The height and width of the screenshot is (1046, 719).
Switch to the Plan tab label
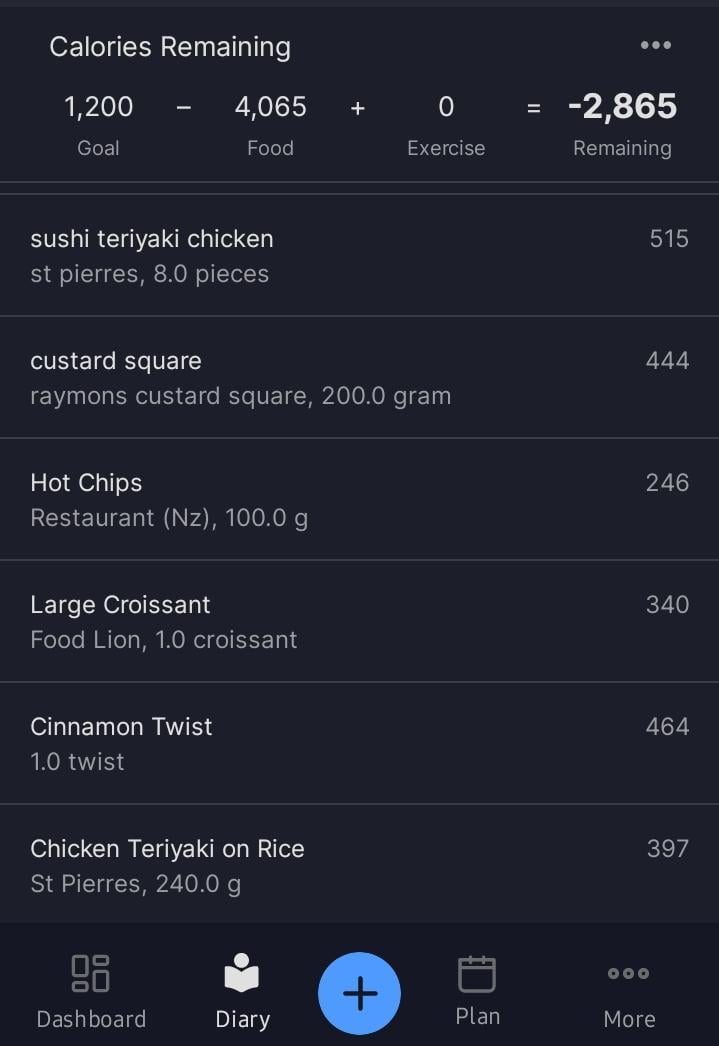pos(478,1017)
